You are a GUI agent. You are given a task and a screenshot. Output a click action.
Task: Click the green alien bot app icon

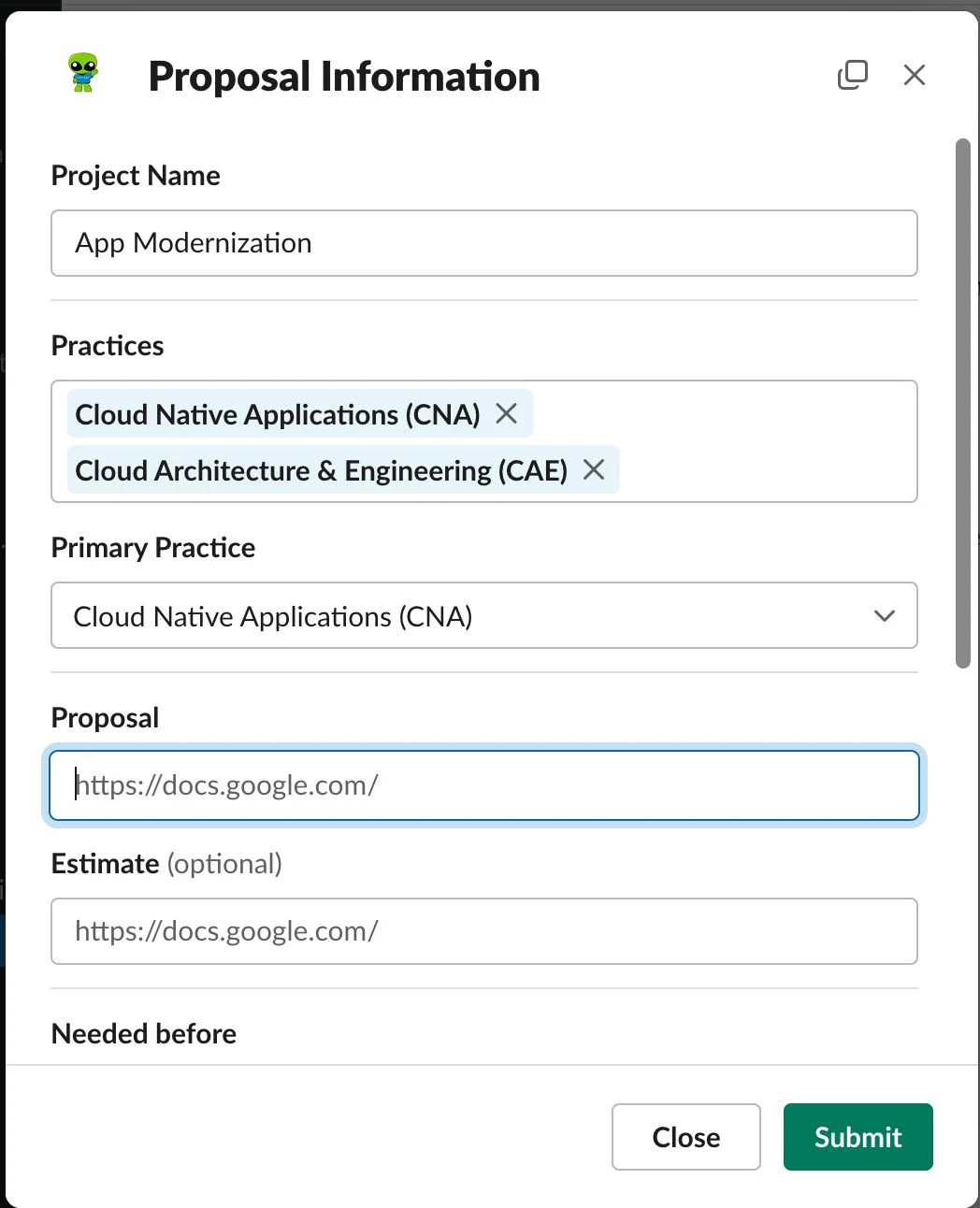coord(83,74)
